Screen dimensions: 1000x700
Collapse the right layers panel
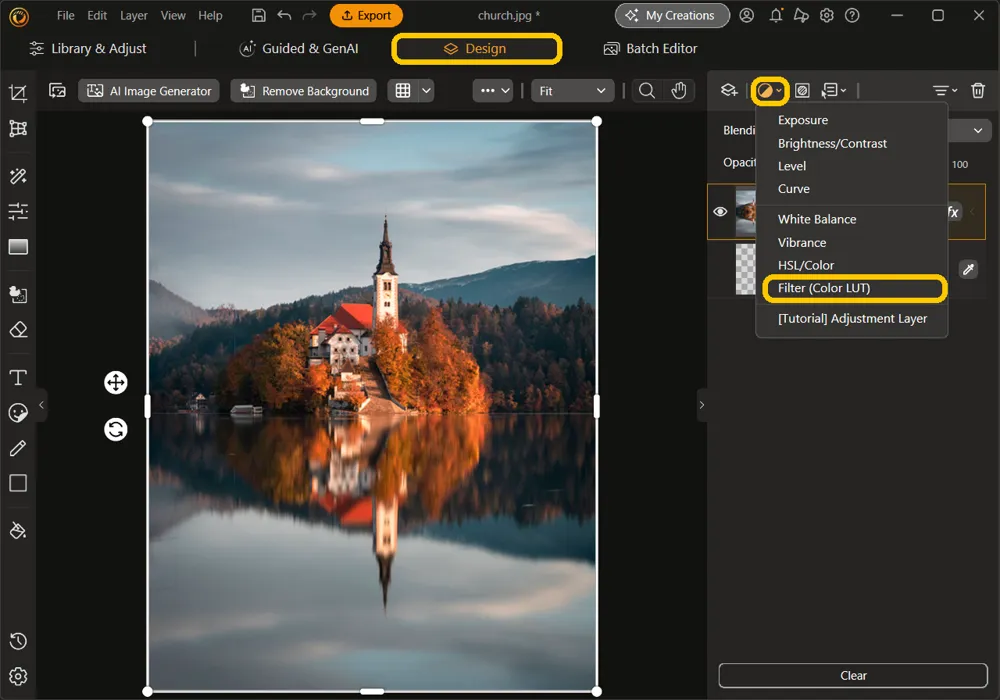tap(702, 405)
